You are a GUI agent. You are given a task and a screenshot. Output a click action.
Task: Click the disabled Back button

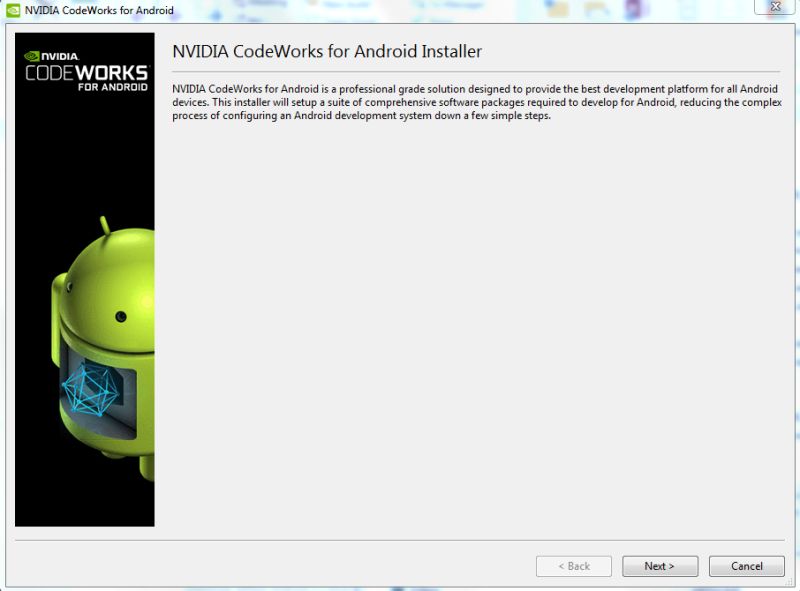tap(573, 565)
